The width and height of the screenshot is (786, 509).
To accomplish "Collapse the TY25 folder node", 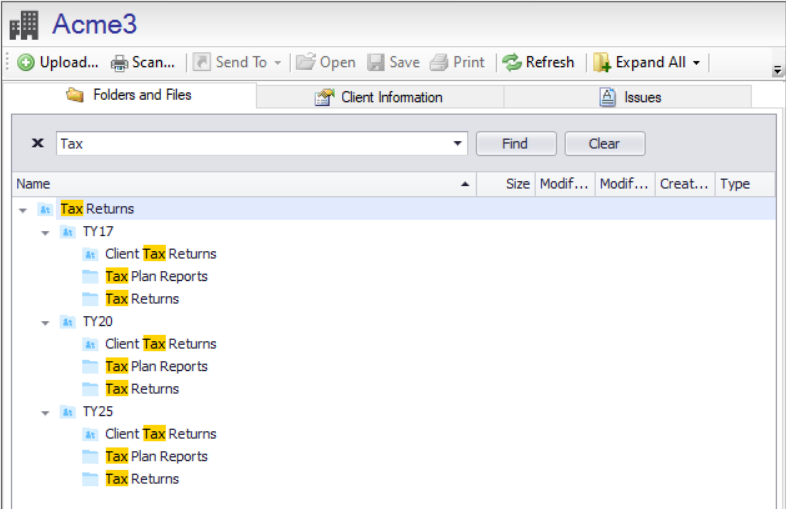I will click(45, 412).
